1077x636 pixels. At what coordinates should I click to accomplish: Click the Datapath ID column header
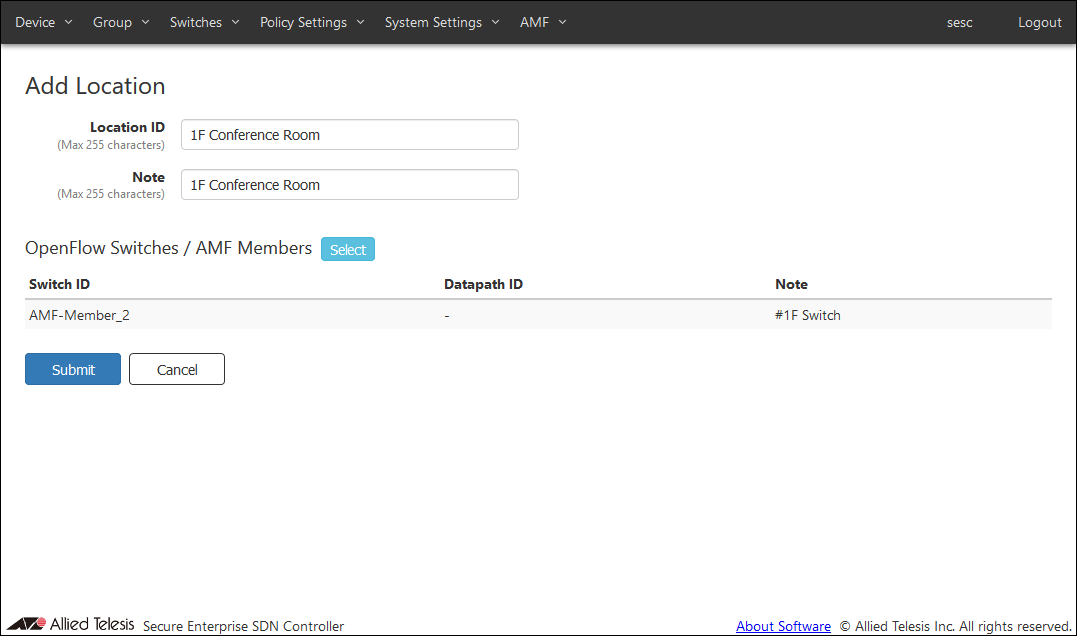[x=483, y=284]
